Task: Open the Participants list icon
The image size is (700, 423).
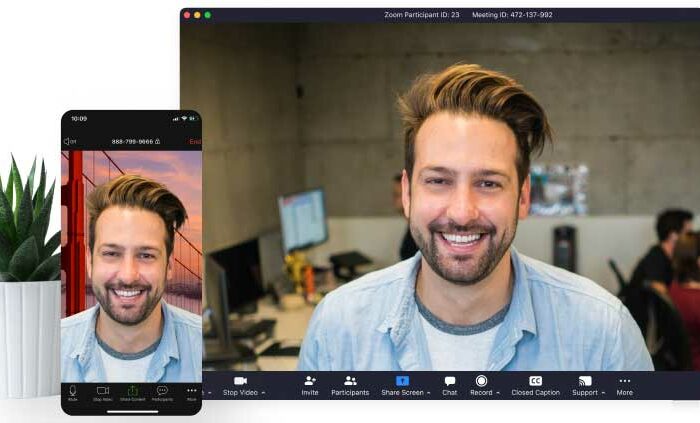Action: [350, 381]
